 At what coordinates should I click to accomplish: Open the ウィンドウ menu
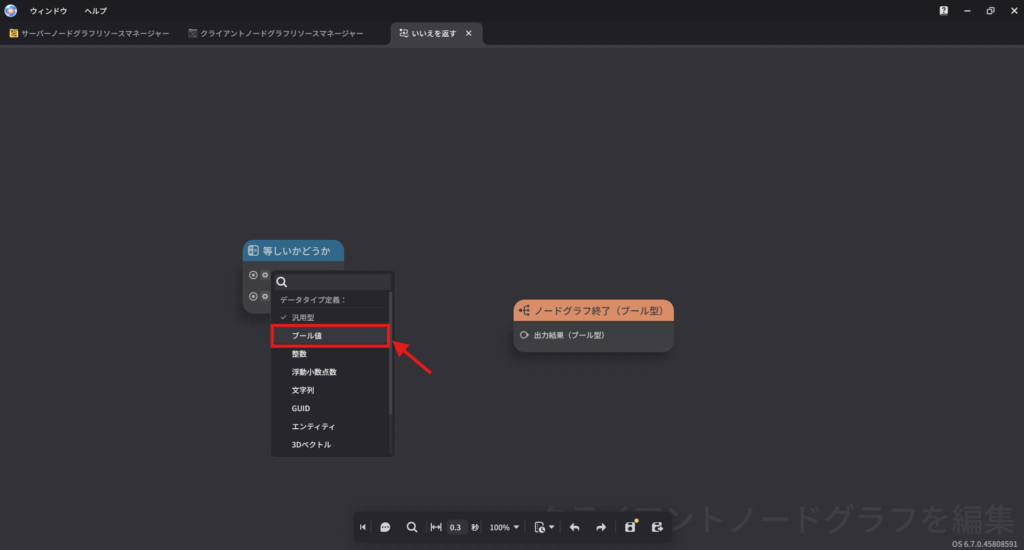48,11
